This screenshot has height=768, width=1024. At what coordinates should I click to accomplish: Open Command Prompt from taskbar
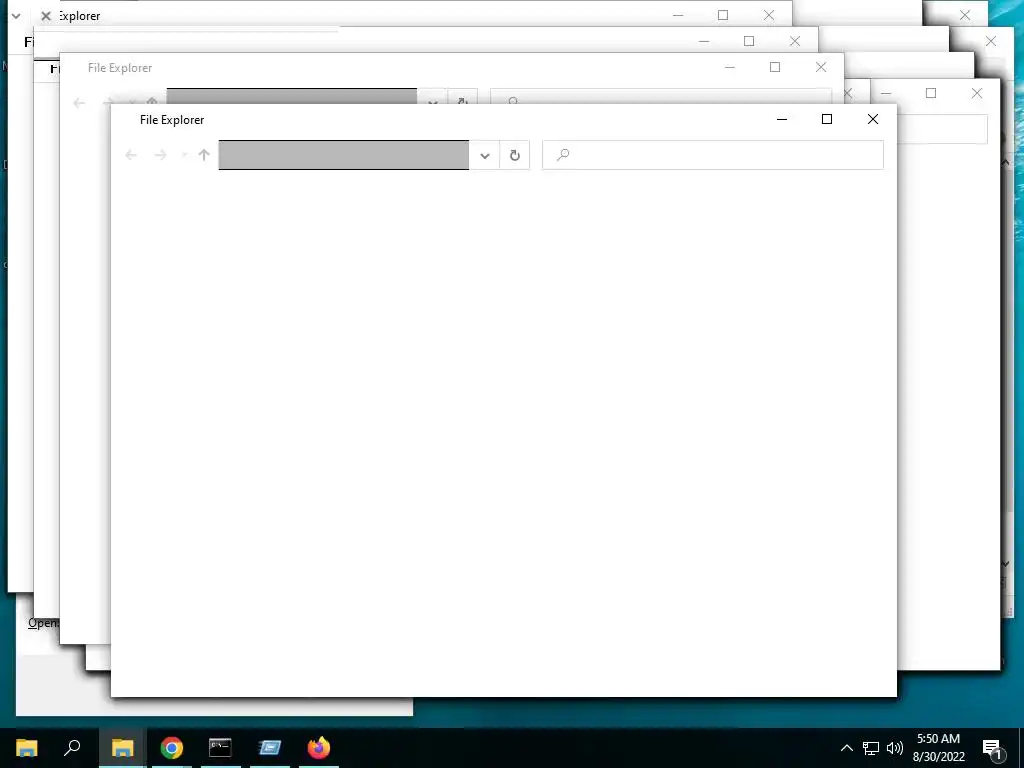tap(220, 748)
